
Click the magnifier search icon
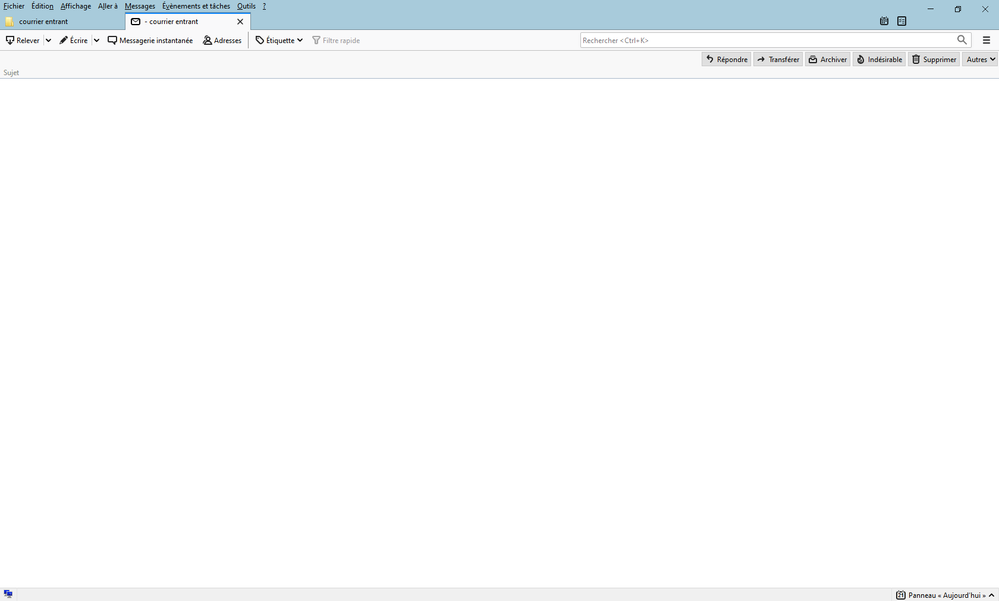962,40
